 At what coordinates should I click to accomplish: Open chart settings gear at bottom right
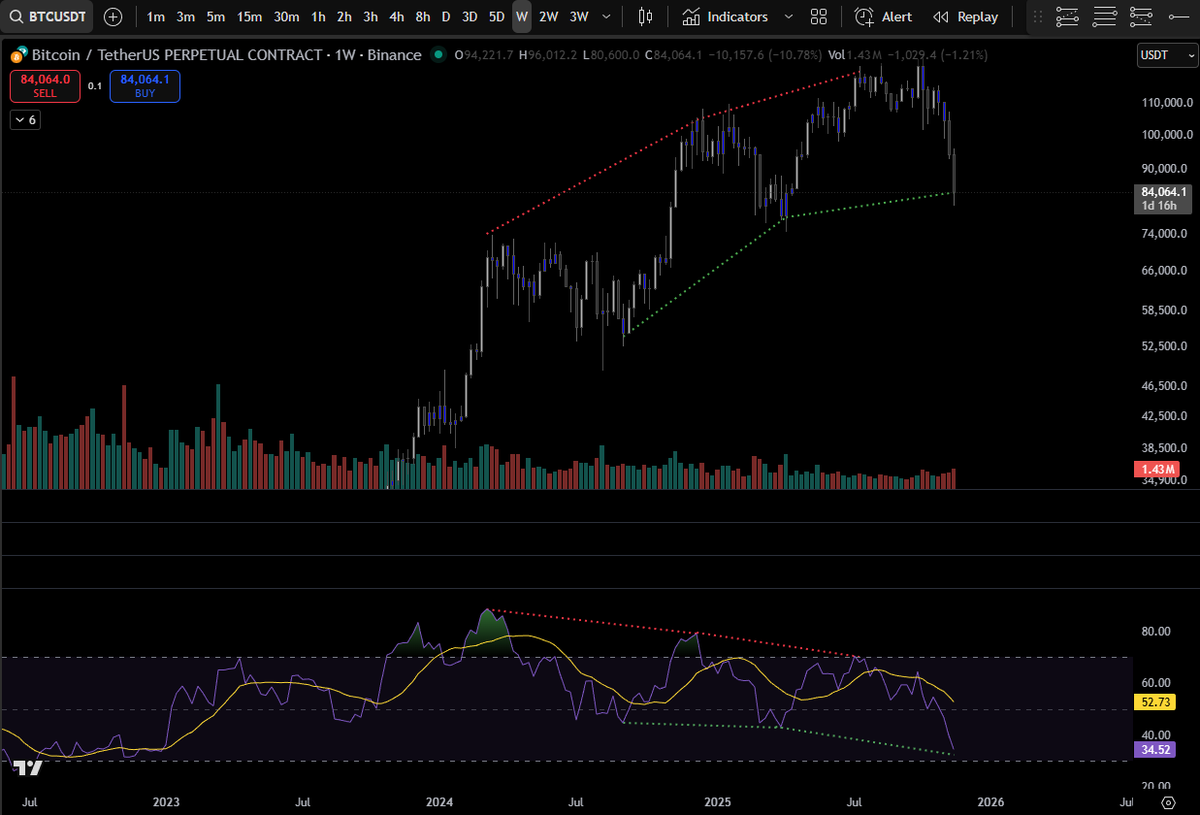pyautogui.click(x=1167, y=802)
